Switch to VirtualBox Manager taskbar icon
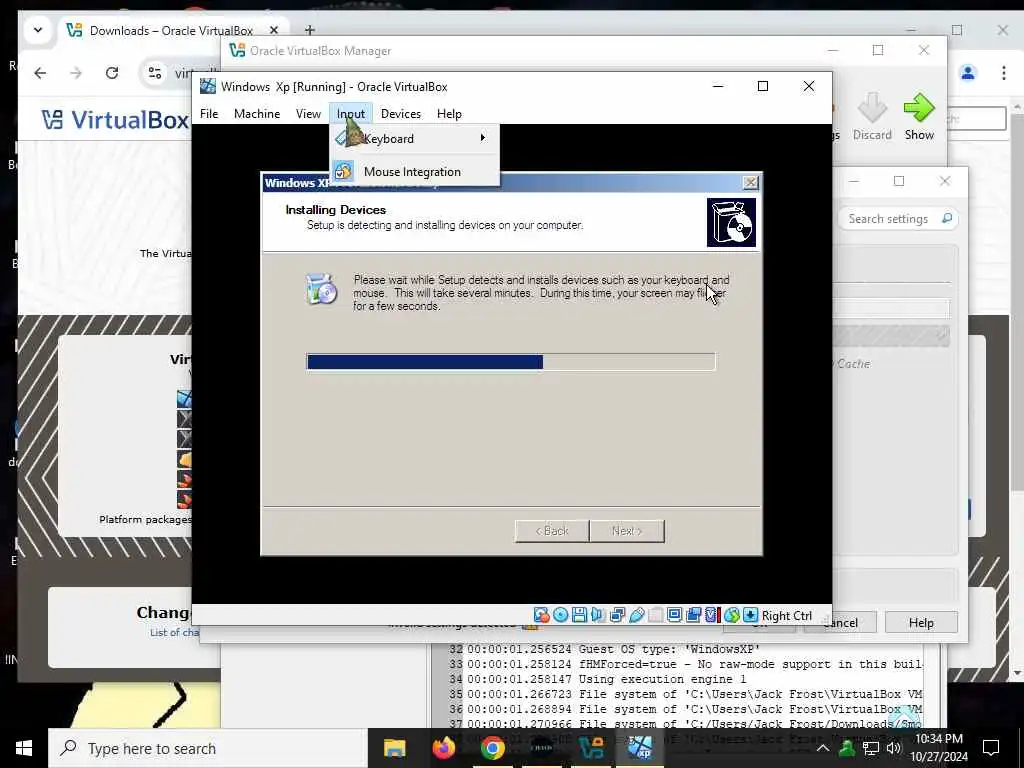1024x768 pixels. [591, 748]
